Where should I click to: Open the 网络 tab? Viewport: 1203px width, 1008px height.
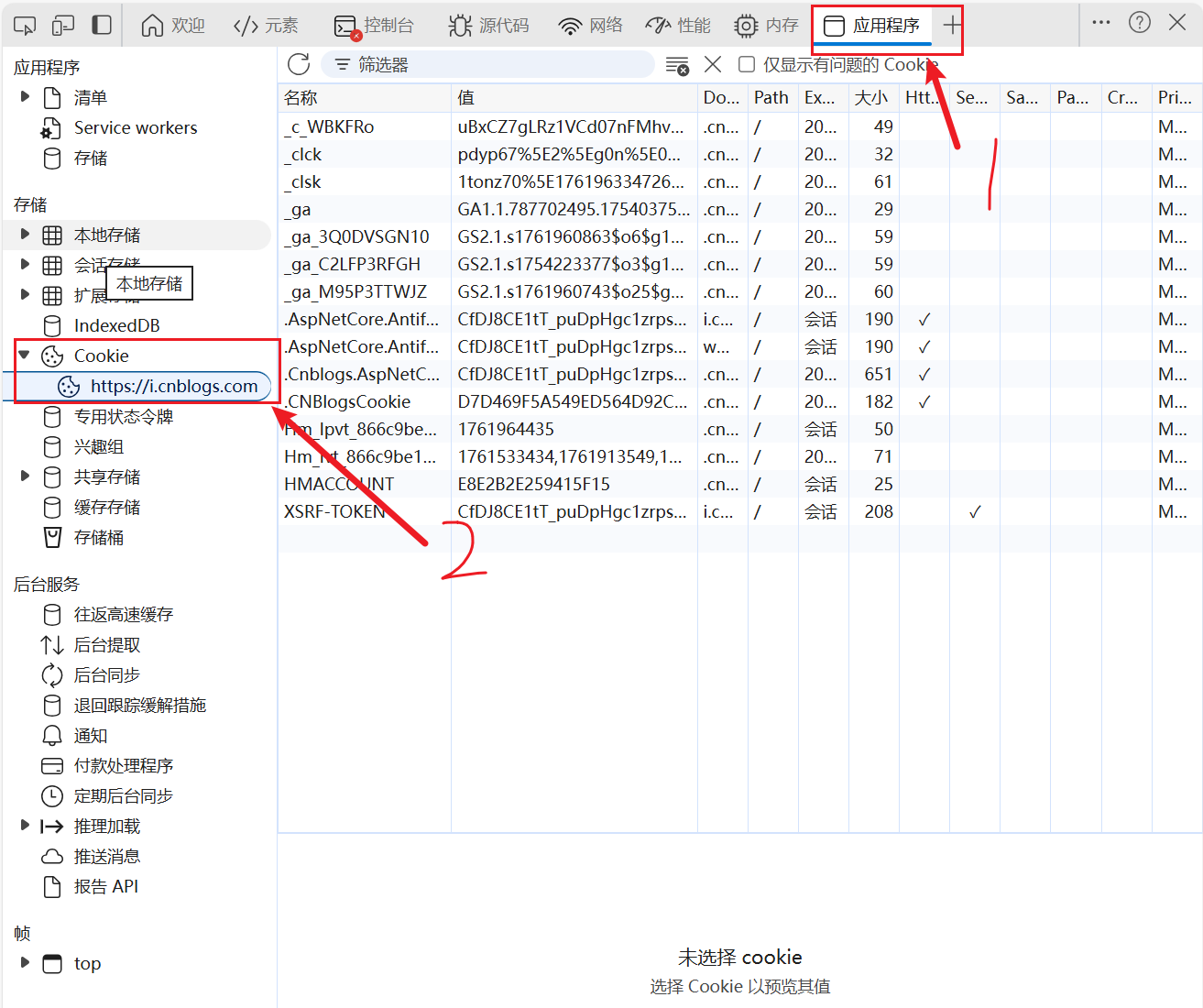(591, 26)
